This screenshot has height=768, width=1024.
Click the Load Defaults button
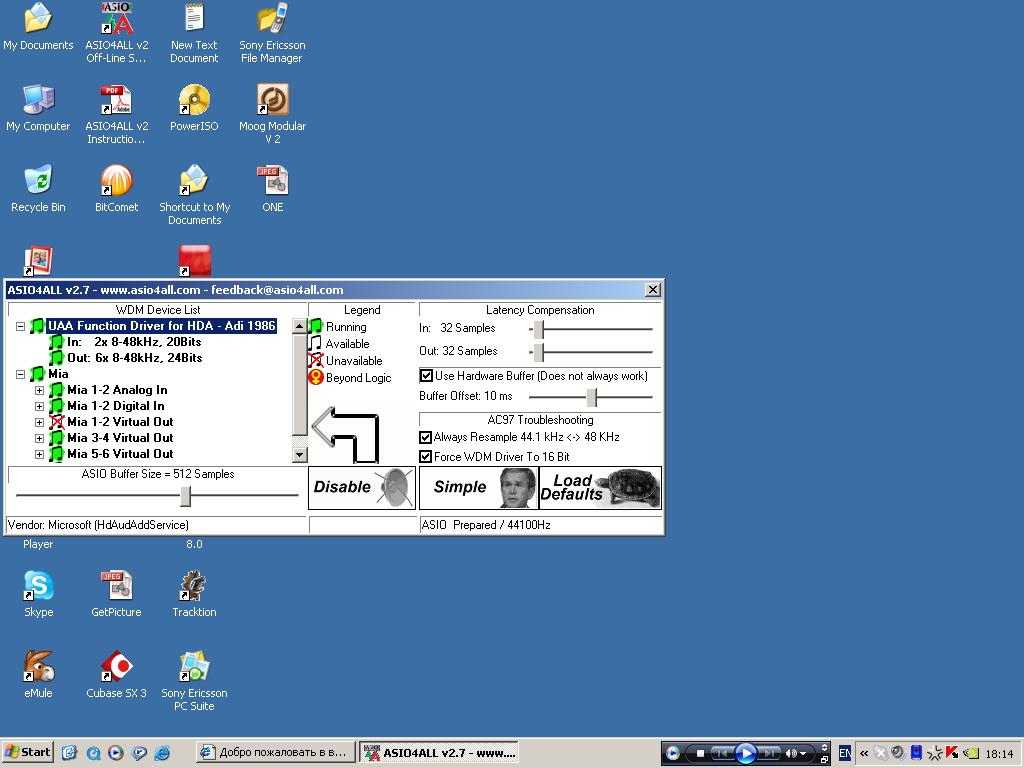click(600, 487)
